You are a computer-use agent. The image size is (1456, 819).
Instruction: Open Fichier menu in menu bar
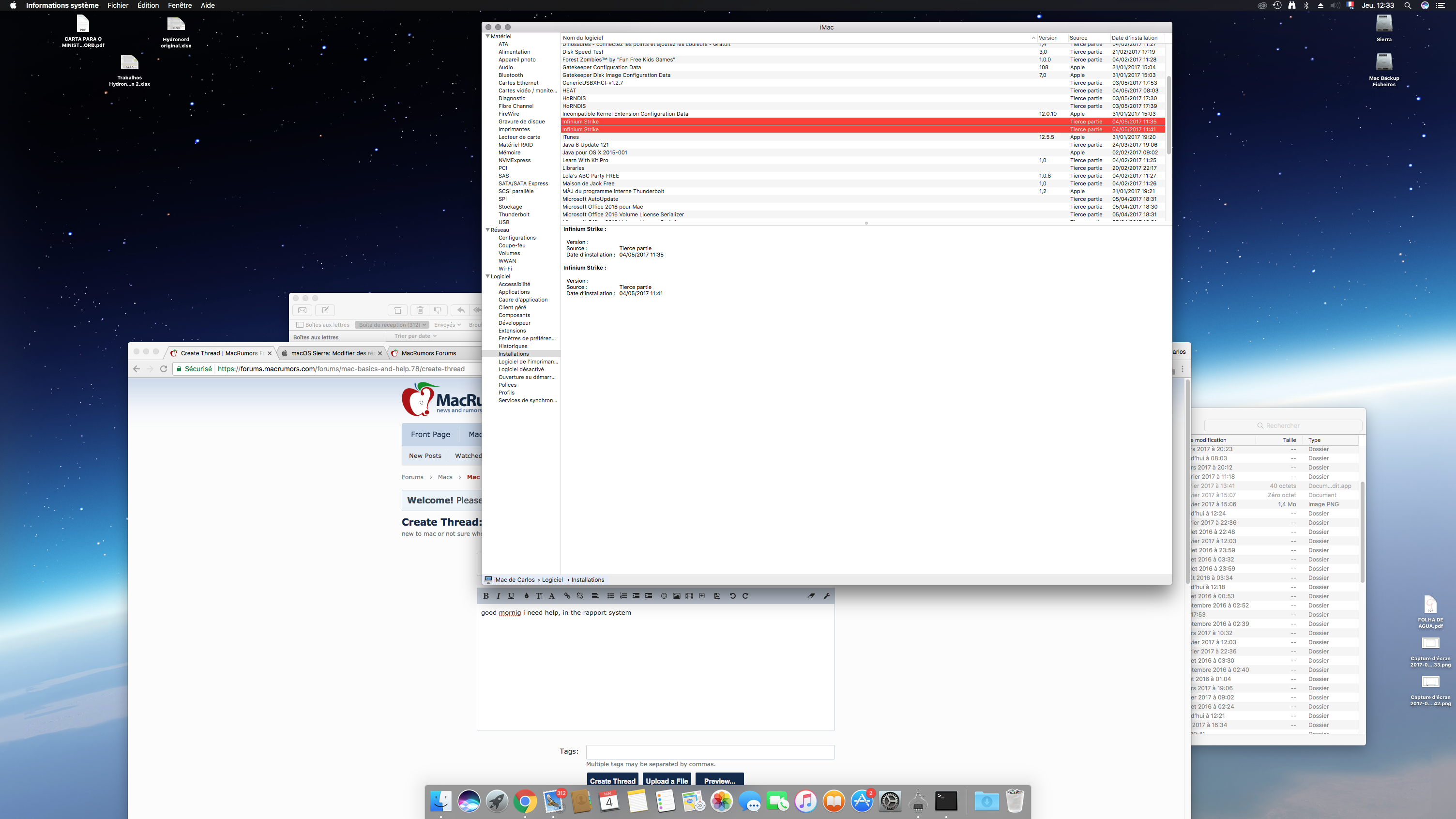(118, 5)
